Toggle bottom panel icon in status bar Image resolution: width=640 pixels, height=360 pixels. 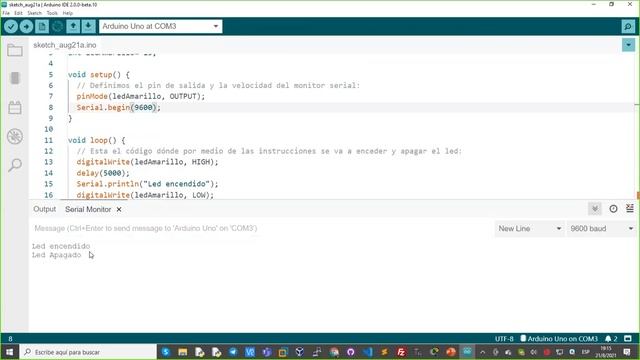coord(628,338)
